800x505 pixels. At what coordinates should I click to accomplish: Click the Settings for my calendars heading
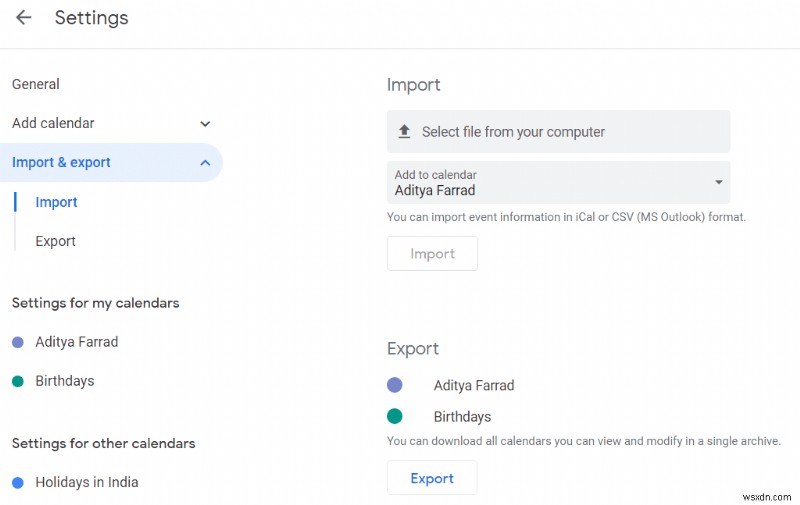click(x=95, y=303)
